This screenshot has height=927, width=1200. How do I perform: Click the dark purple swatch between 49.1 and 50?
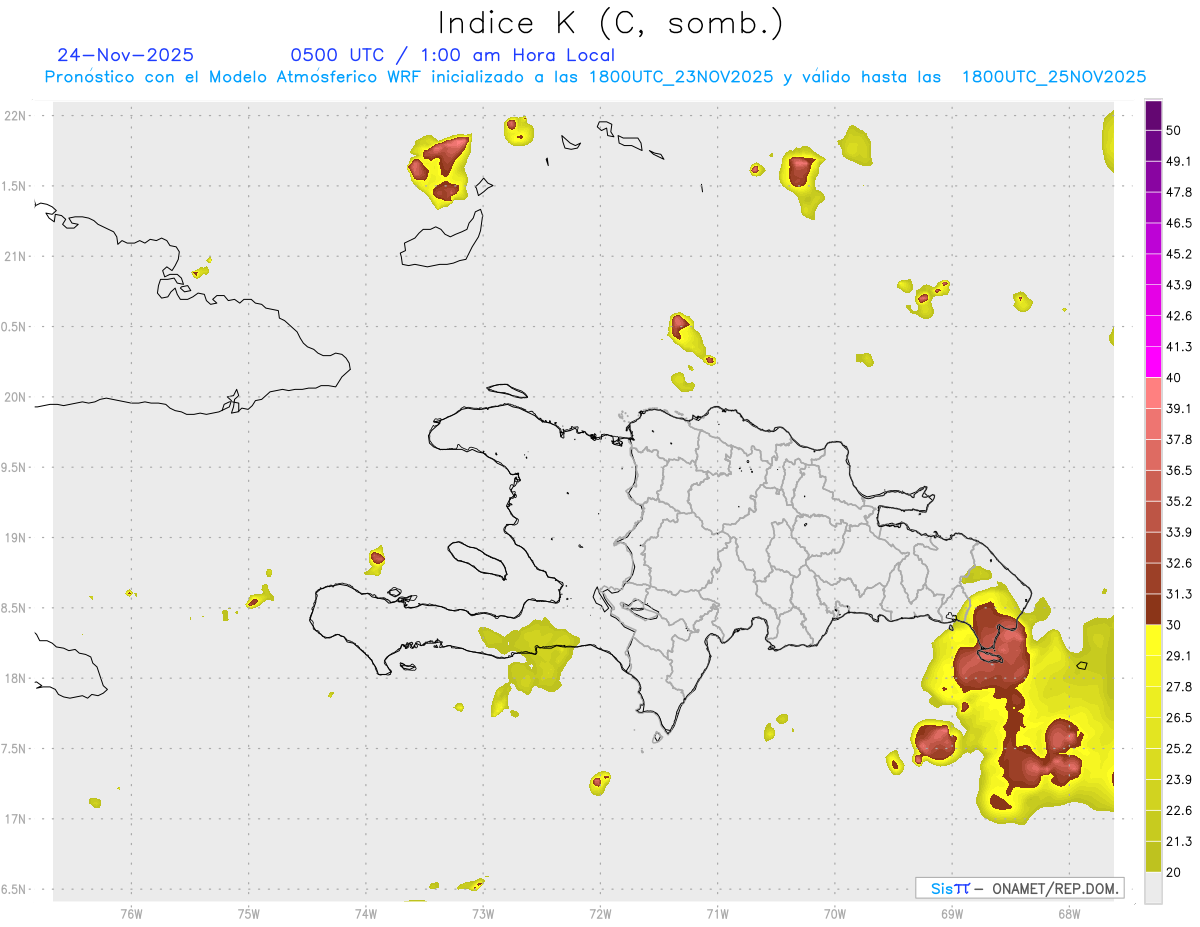point(1154,145)
